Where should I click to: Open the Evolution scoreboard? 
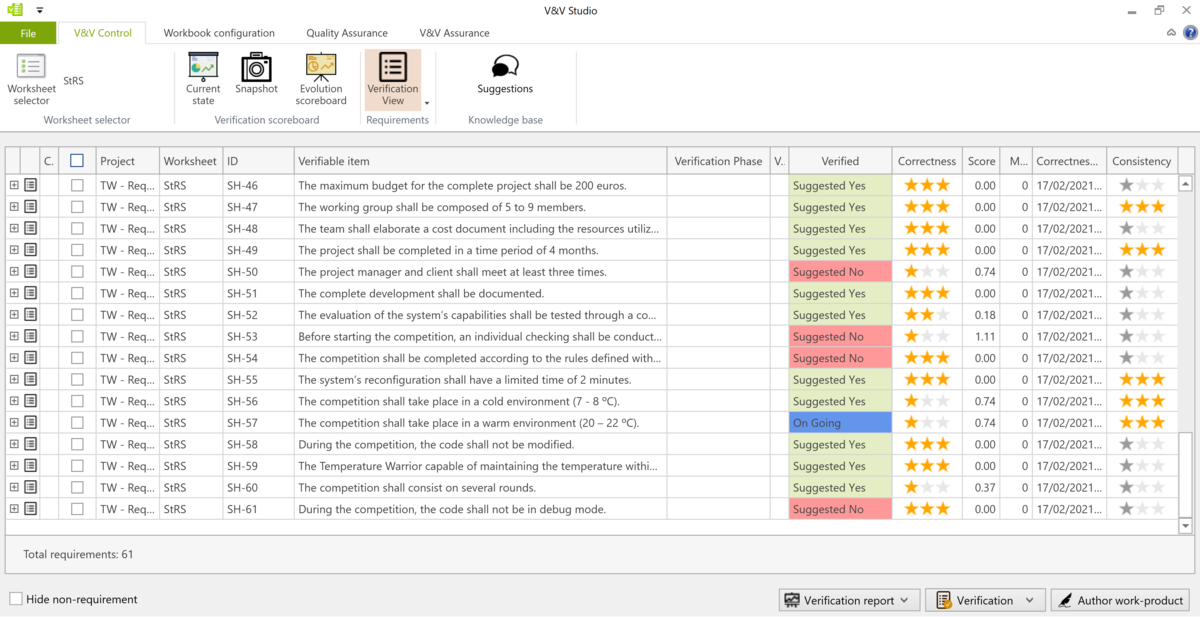321,79
